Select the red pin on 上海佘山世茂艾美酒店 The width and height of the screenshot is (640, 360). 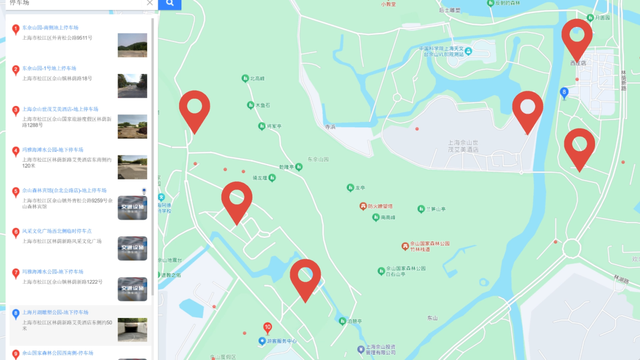click(x=527, y=112)
